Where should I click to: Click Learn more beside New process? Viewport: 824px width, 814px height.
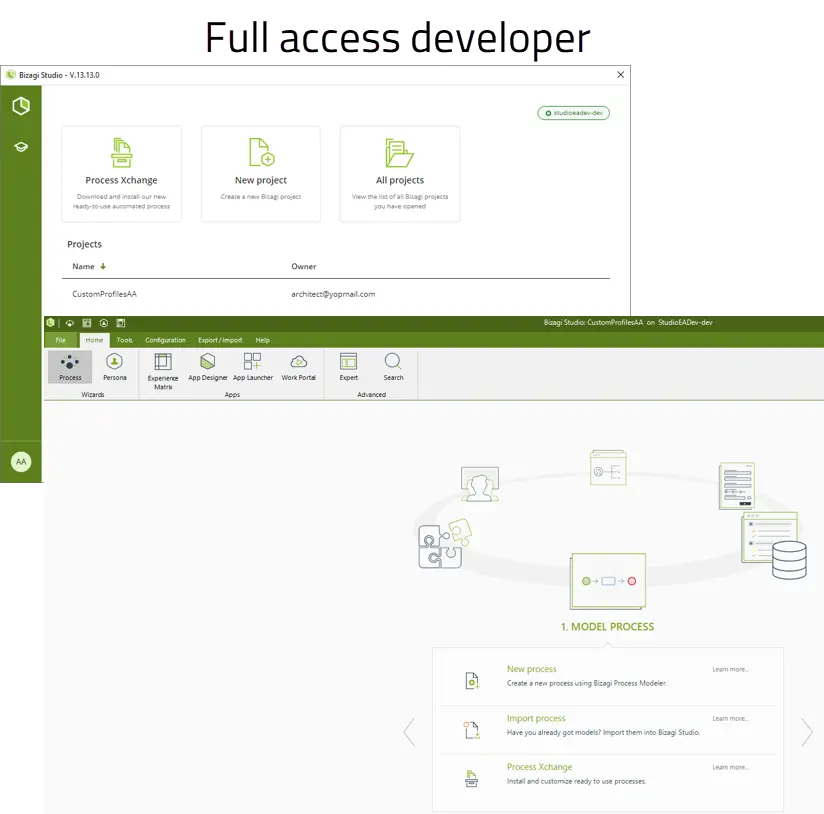(x=730, y=669)
